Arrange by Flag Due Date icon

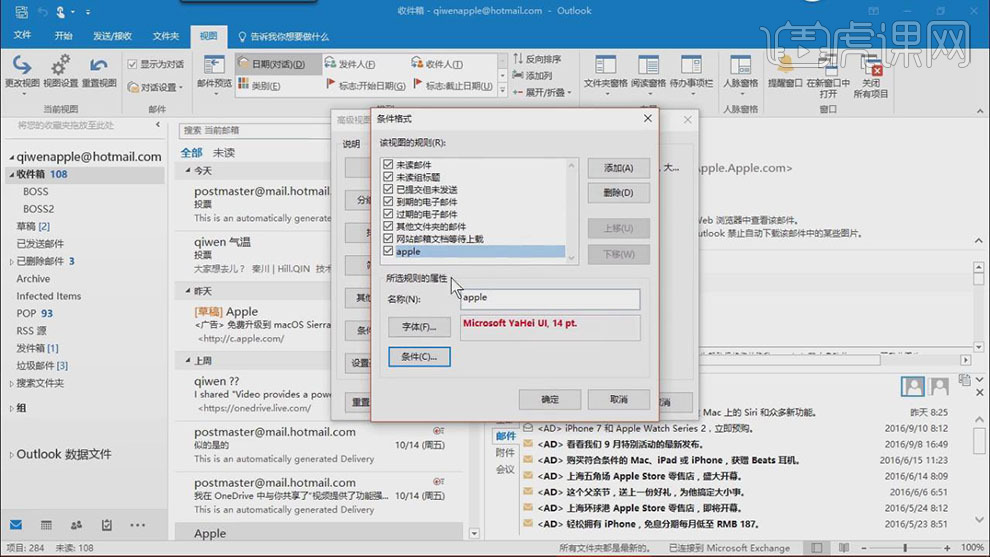point(417,84)
